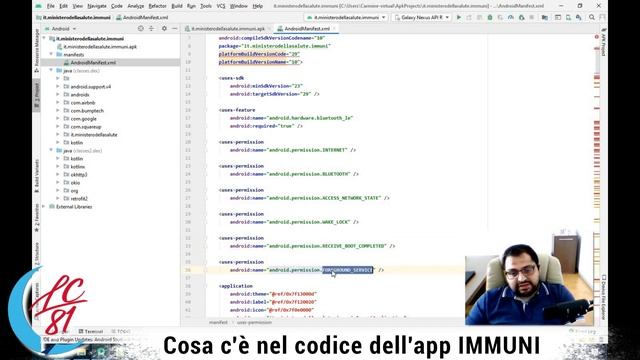Open the Profiler gauge icon in toolbar
The width and height of the screenshot is (640, 360).
pos(511,18)
